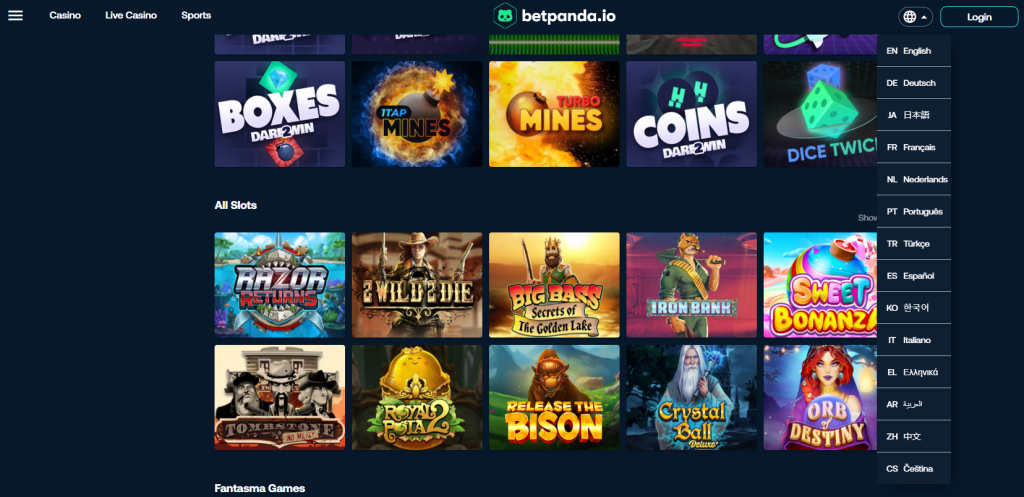Screen dimensions: 1024x497
Task: Select Français language option
Action: tap(914, 148)
